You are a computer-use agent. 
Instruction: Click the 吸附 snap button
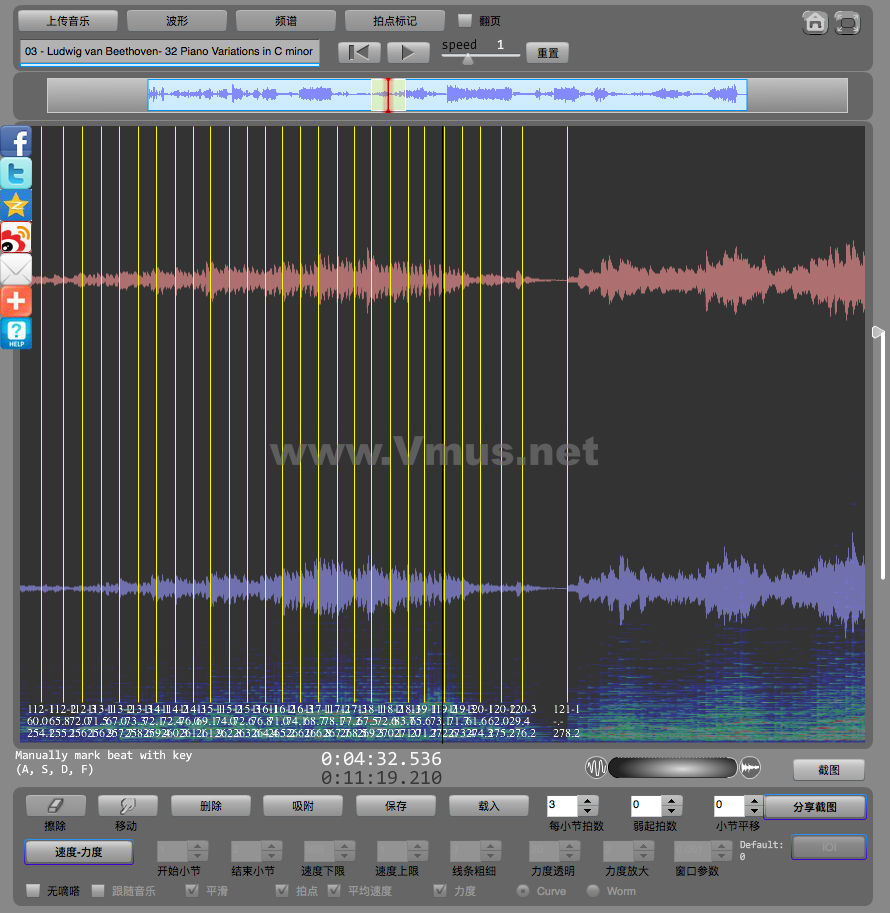coord(303,806)
